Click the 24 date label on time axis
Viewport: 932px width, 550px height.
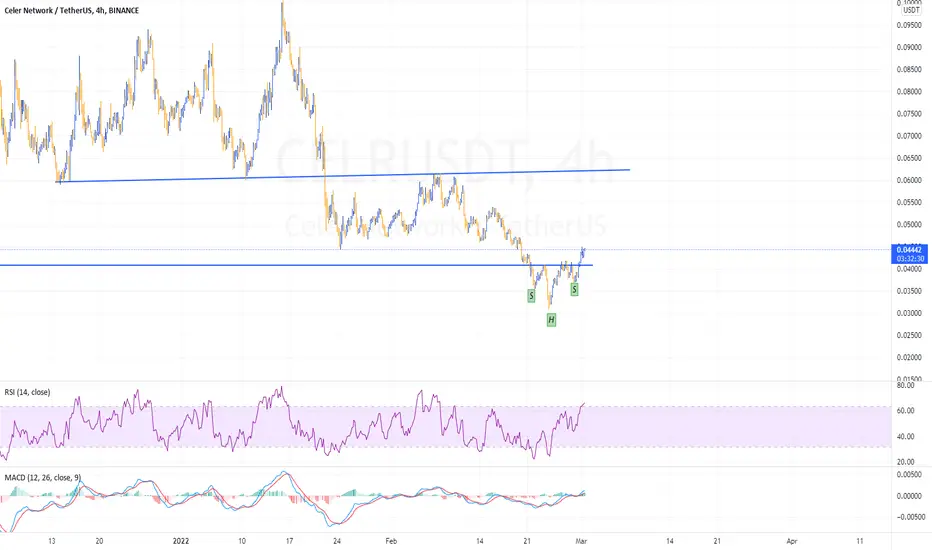337,541
